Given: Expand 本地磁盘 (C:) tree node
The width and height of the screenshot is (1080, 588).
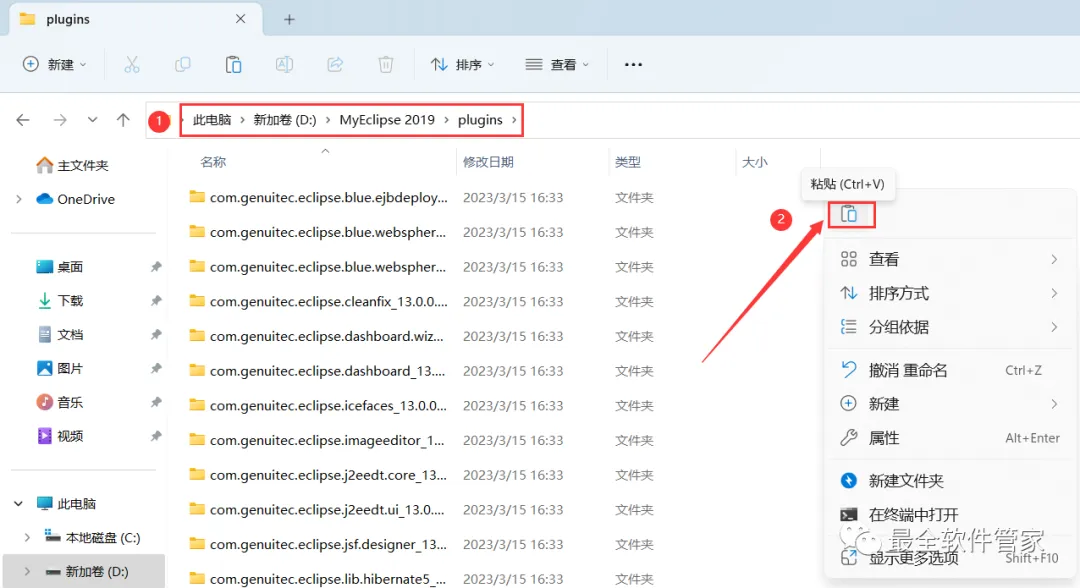Looking at the screenshot, I should [x=27, y=538].
